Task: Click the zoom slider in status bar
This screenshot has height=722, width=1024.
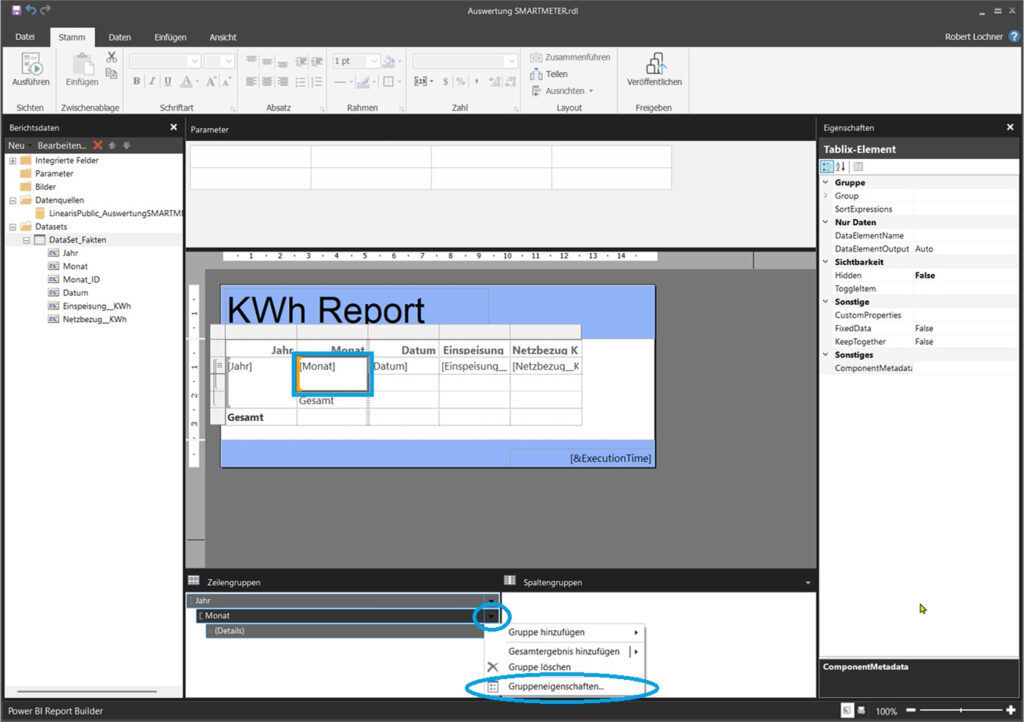Action: pos(960,711)
